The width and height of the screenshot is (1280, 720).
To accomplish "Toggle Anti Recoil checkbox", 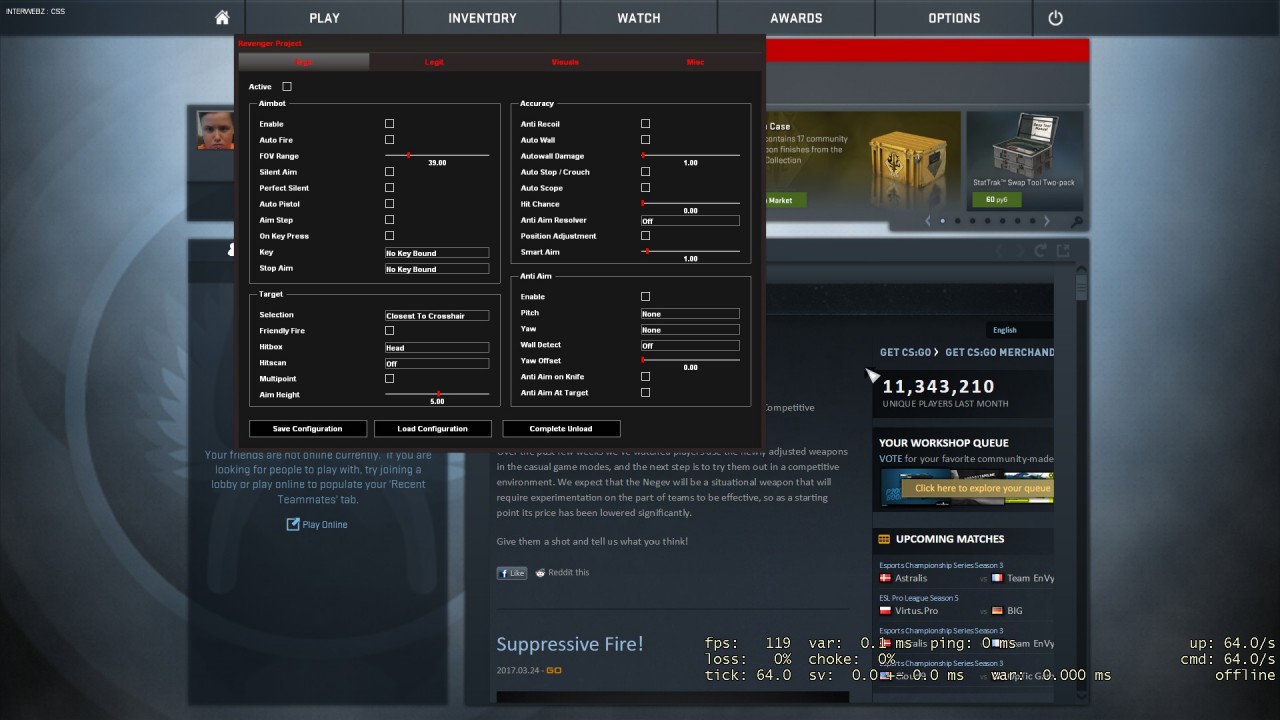I will point(646,124).
